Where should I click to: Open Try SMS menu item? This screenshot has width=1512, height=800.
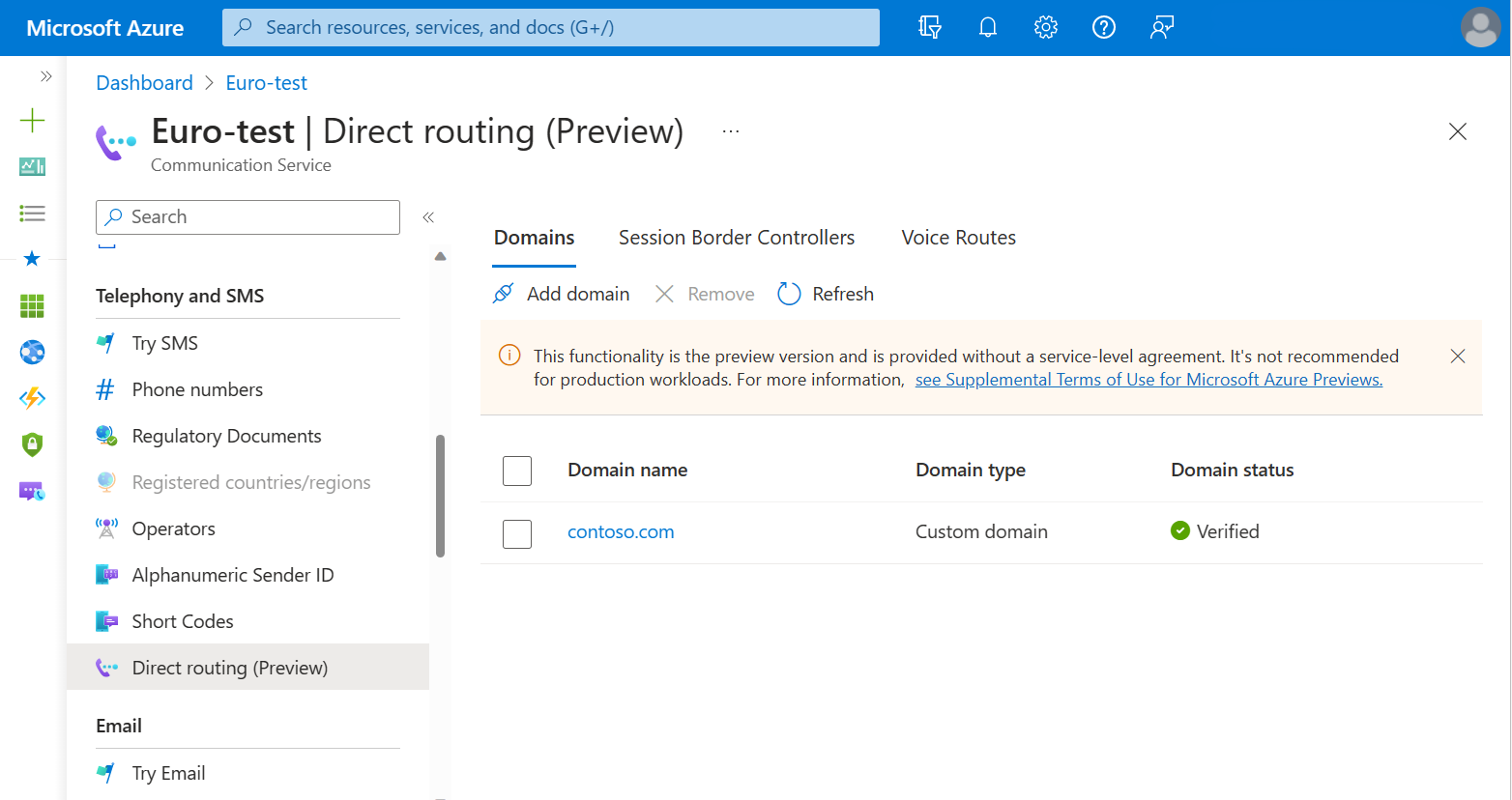(x=247, y=343)
